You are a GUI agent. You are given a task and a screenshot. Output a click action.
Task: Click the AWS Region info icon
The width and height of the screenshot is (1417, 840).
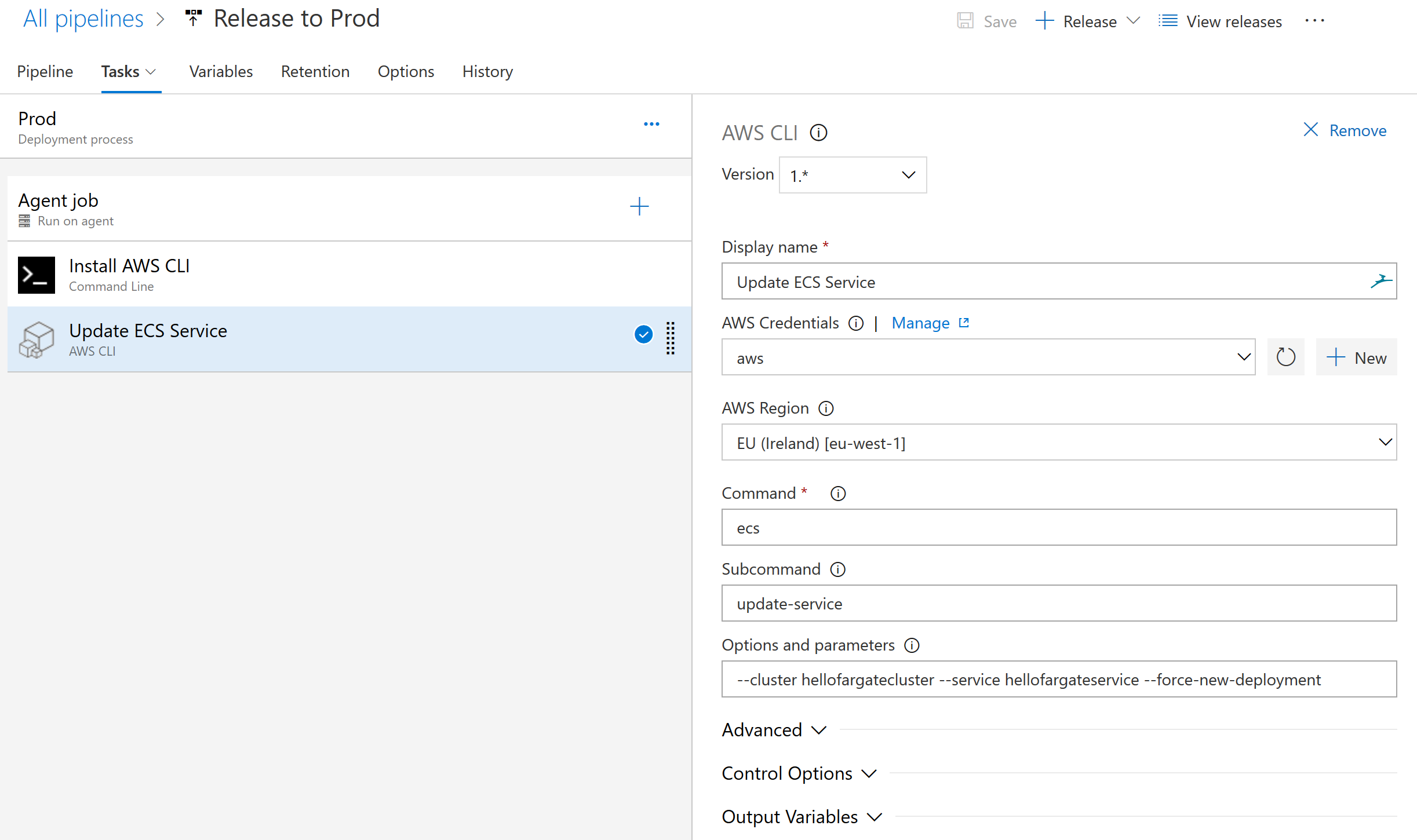[x=826, y=409]
